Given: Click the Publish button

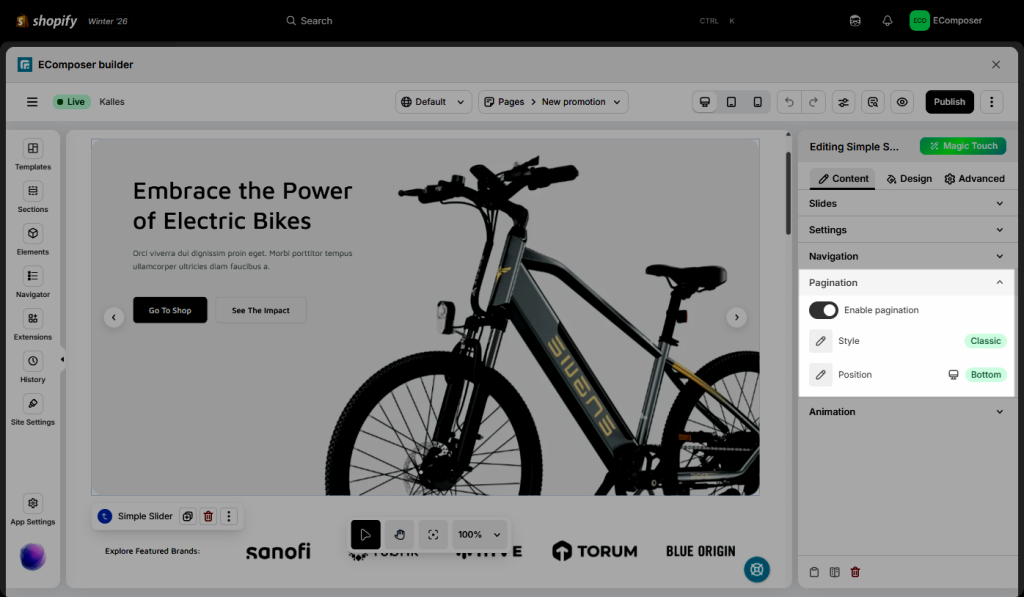Looking at the screenshot, I should click(949, 102).
